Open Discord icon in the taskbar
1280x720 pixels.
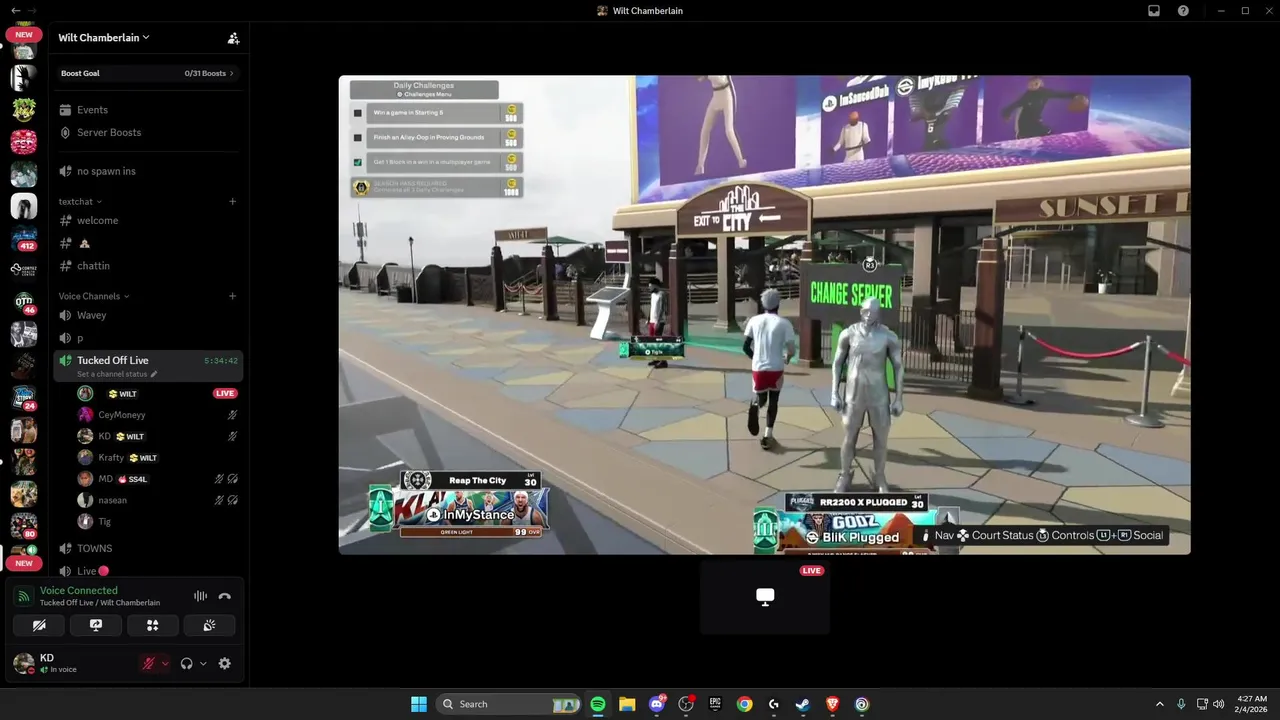tap(657, 704)
